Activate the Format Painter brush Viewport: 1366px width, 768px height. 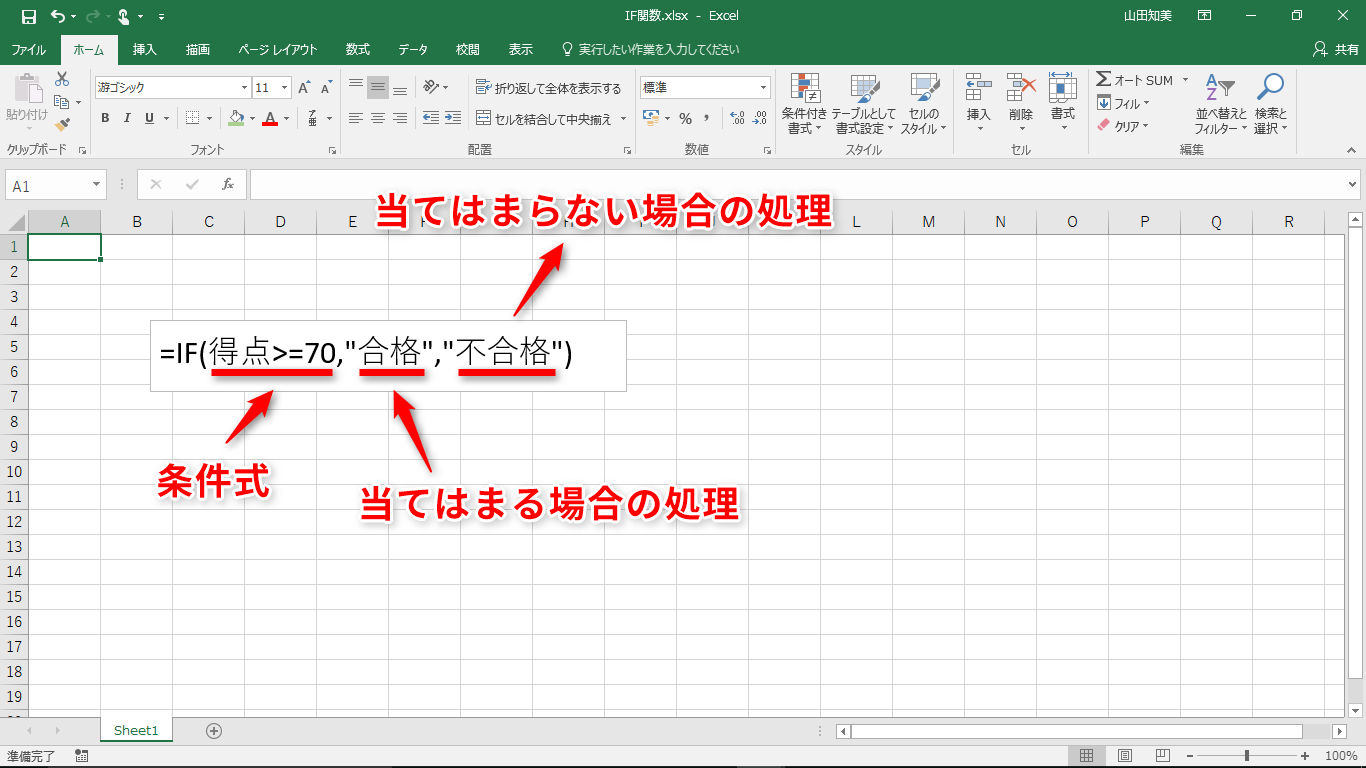(x=62, y=125)
